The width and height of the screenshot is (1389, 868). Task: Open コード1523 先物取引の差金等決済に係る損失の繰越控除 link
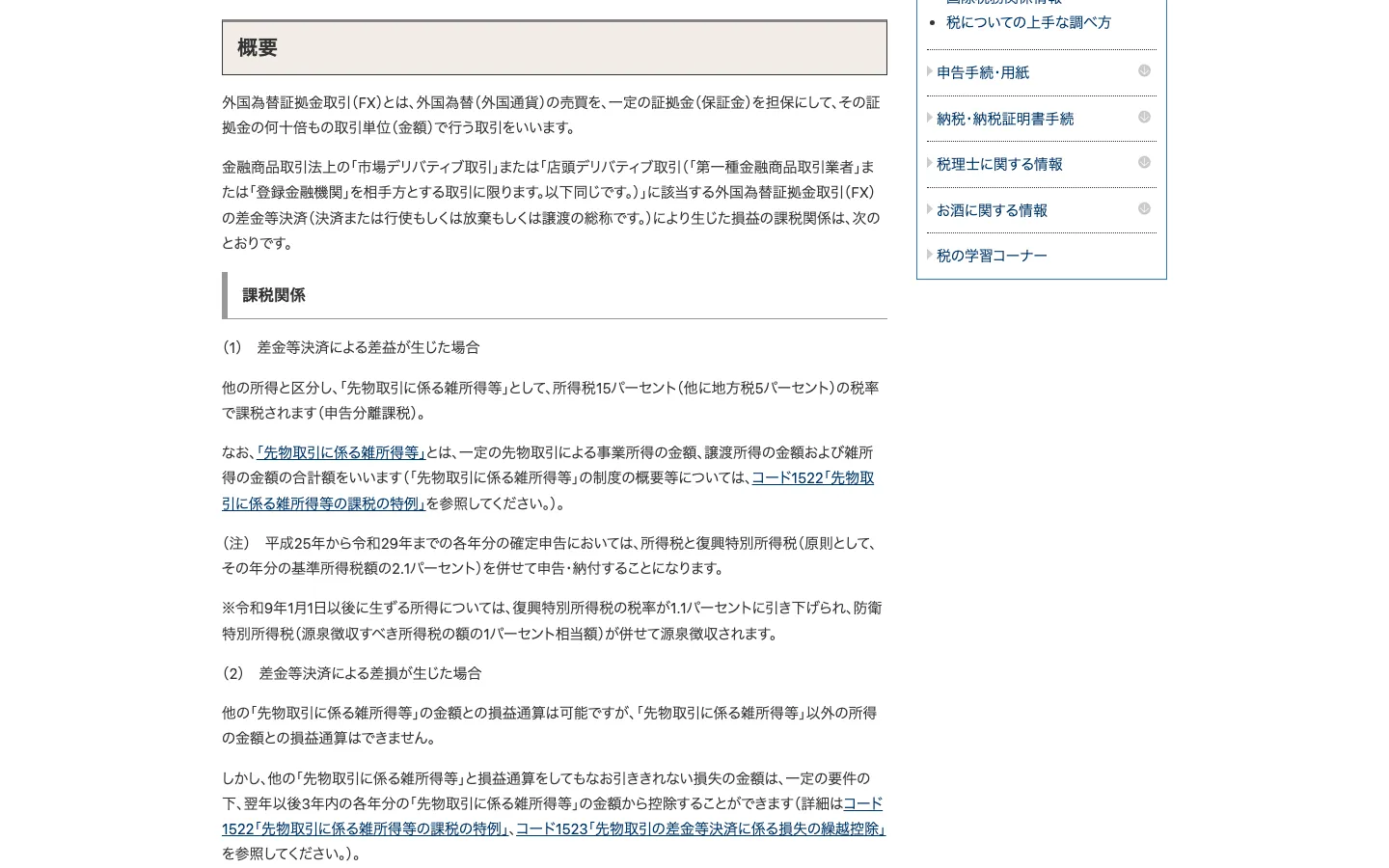point(700,828)
